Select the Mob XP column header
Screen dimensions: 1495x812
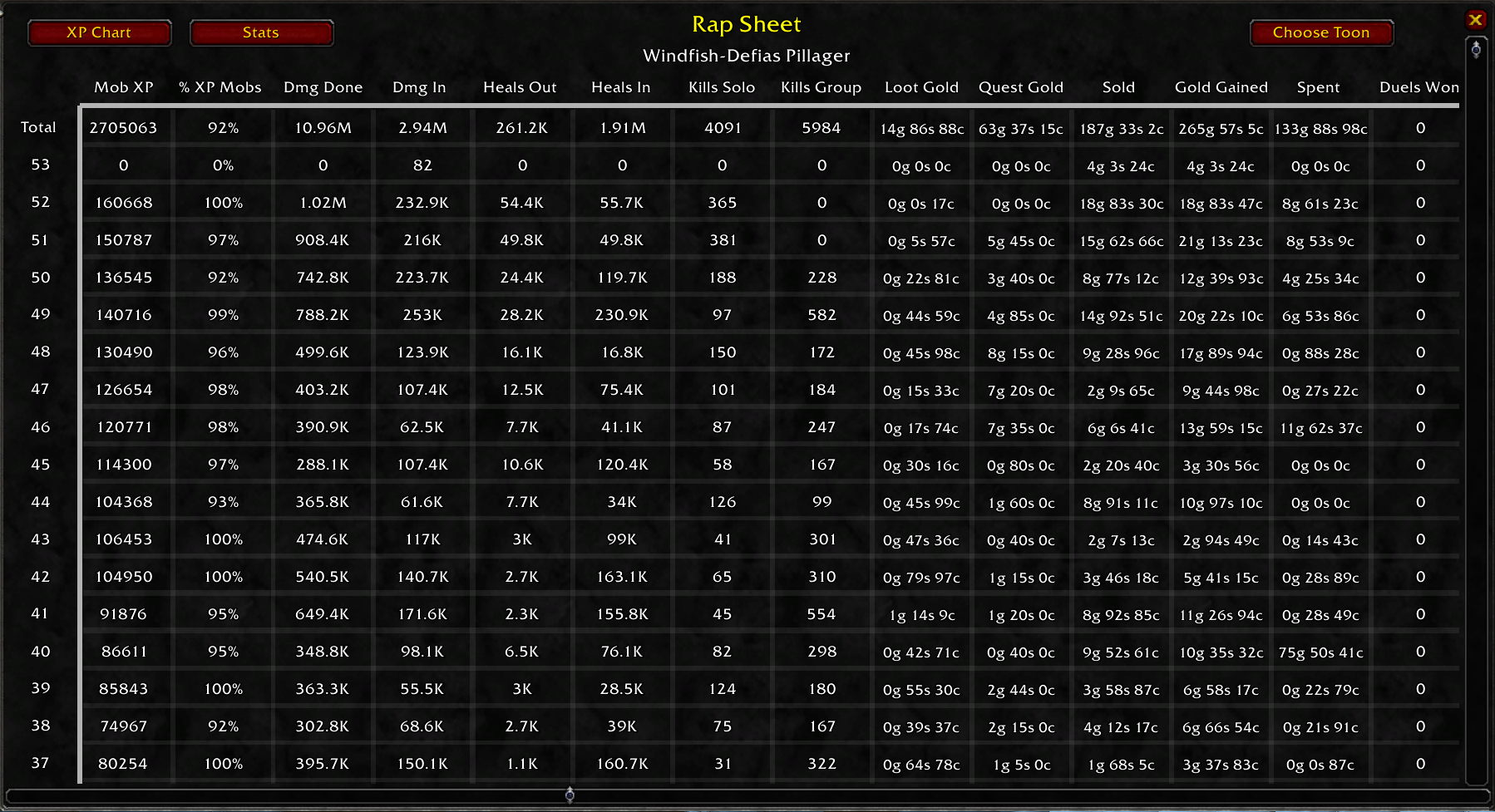coord(124,87)
